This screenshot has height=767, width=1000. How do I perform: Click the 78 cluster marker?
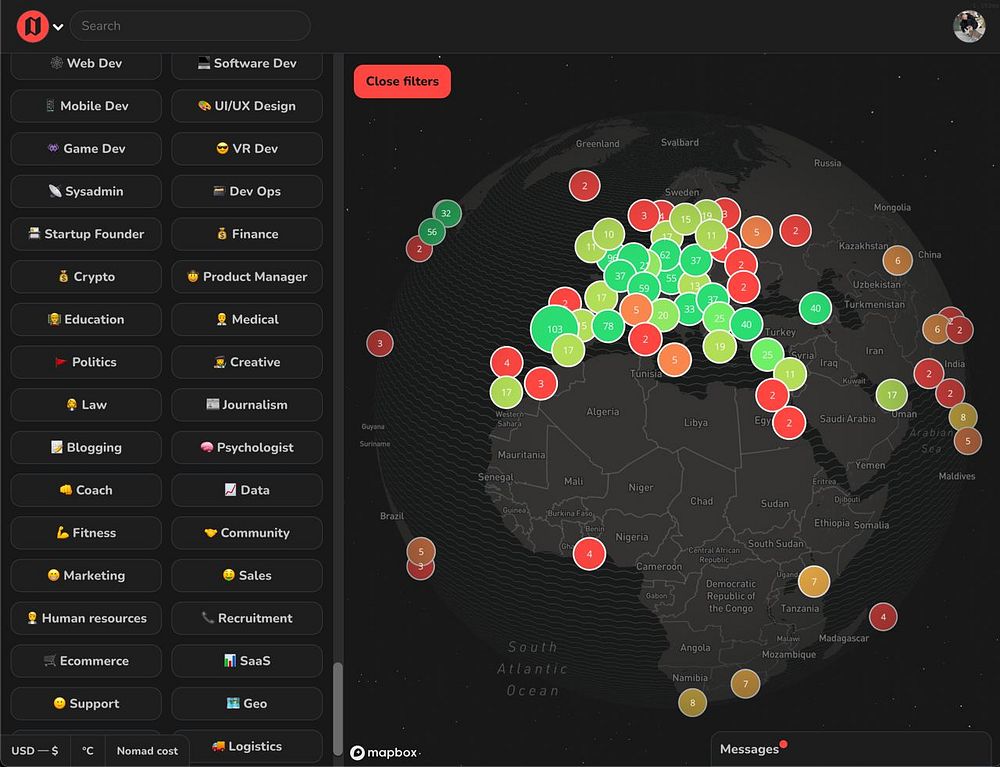pyautogui.click(x=608, y=326)
